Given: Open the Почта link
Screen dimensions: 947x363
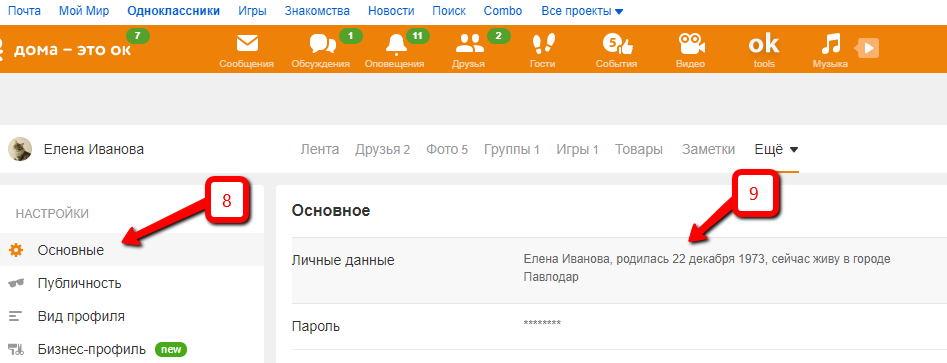Looking at the screenshot, I should pos(25,11).
